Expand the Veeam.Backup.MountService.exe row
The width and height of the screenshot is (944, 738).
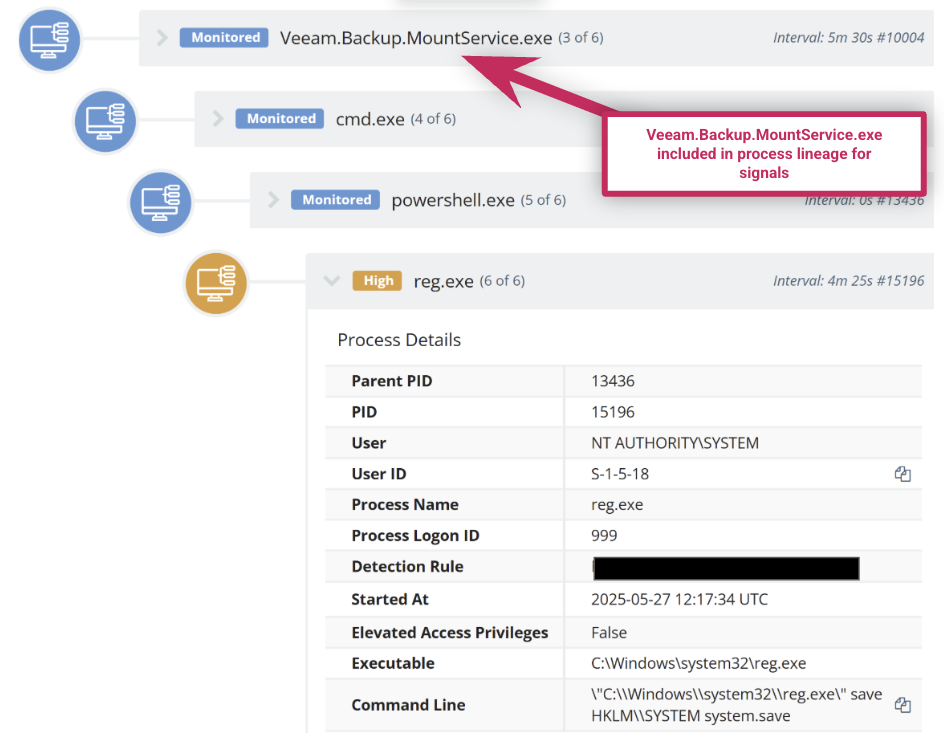tap(162, 38)
